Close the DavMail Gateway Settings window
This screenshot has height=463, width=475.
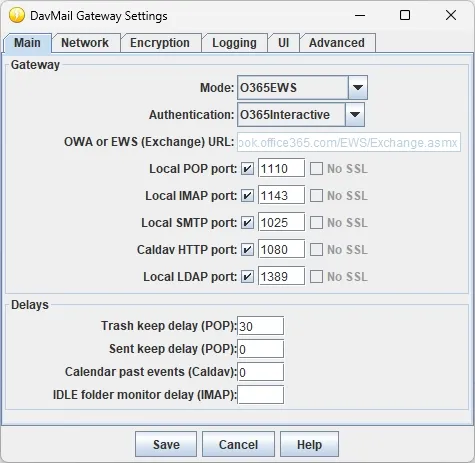(451, 15)
